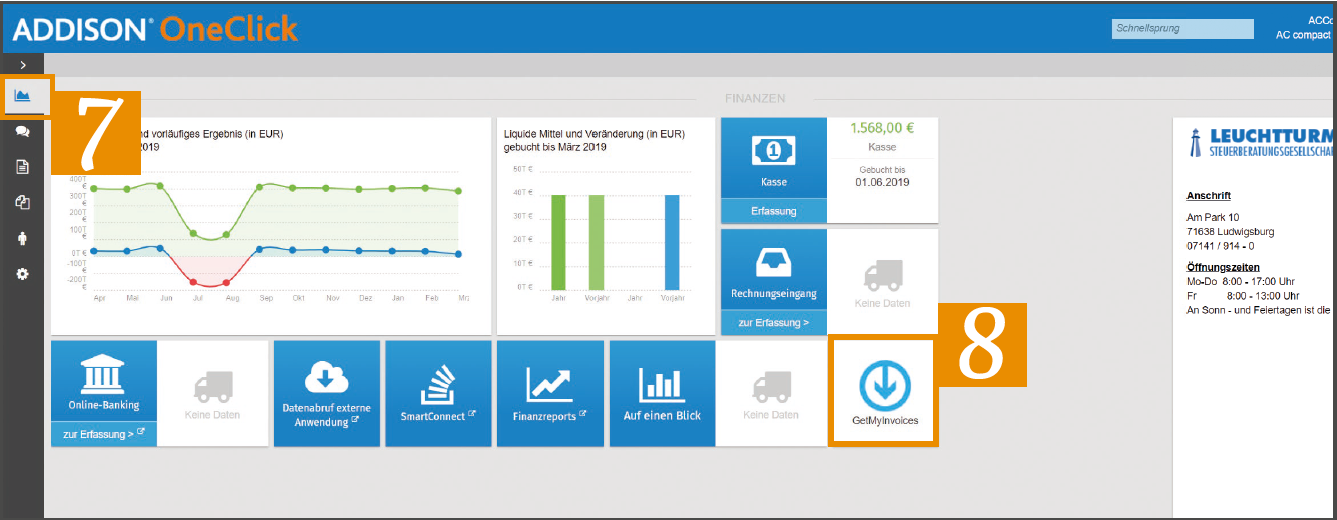Click the phone number 07141 / 914 - 0
The height and width of the screenshot is (520, 1337).
point(1220,246)
